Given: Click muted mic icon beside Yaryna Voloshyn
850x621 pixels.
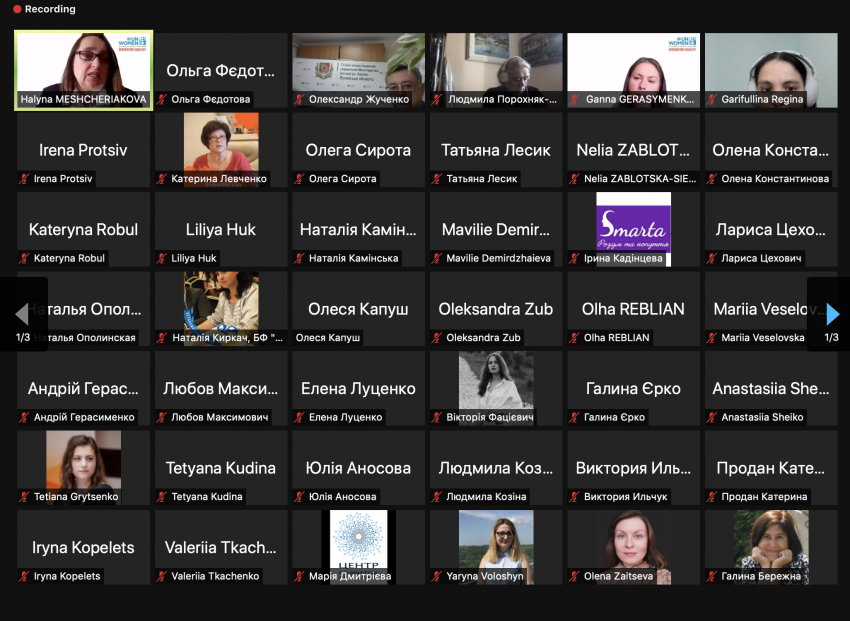Looking at the screenshot, I should click(x=436, y=577).
